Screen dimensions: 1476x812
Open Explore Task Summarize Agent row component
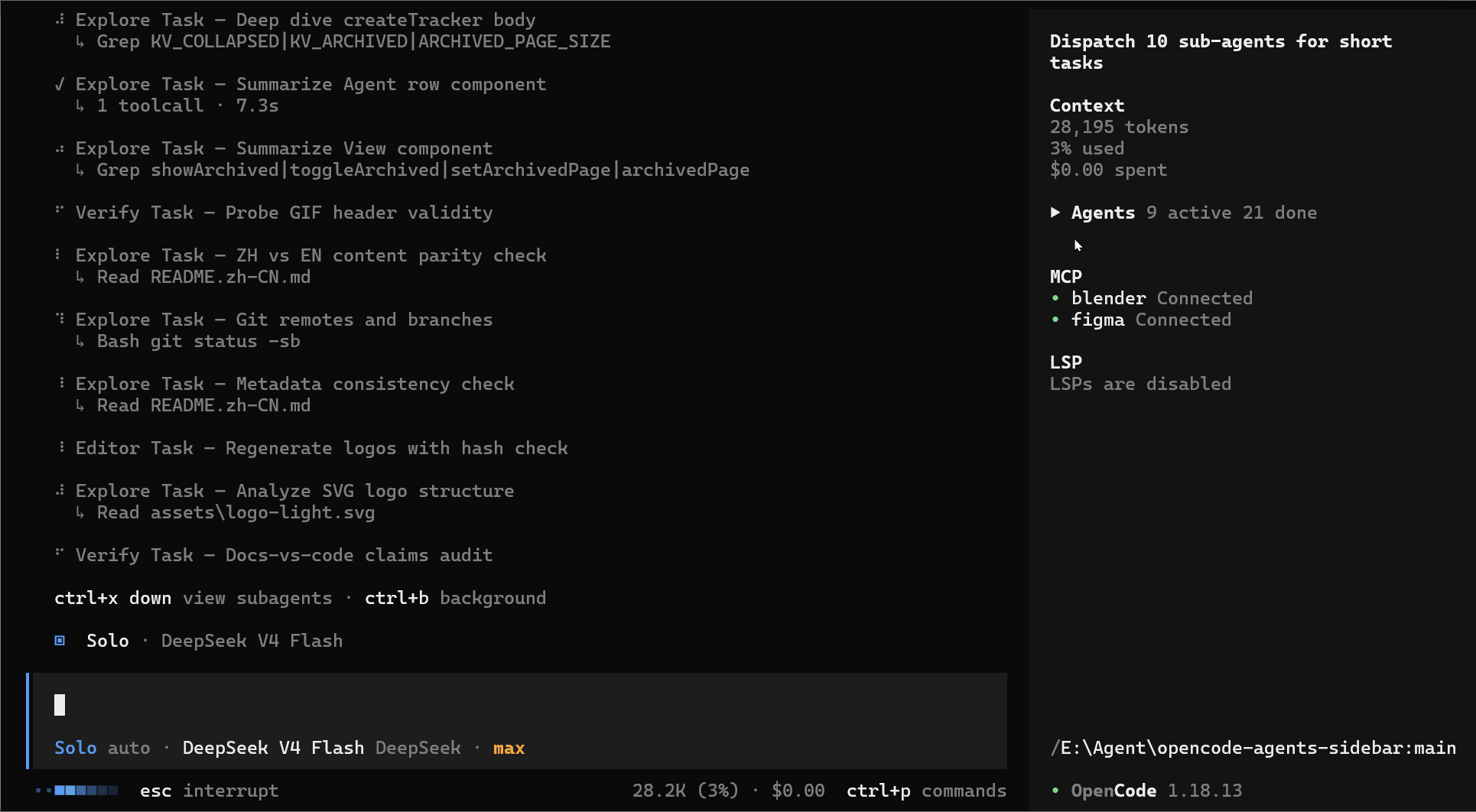point(310,84)
